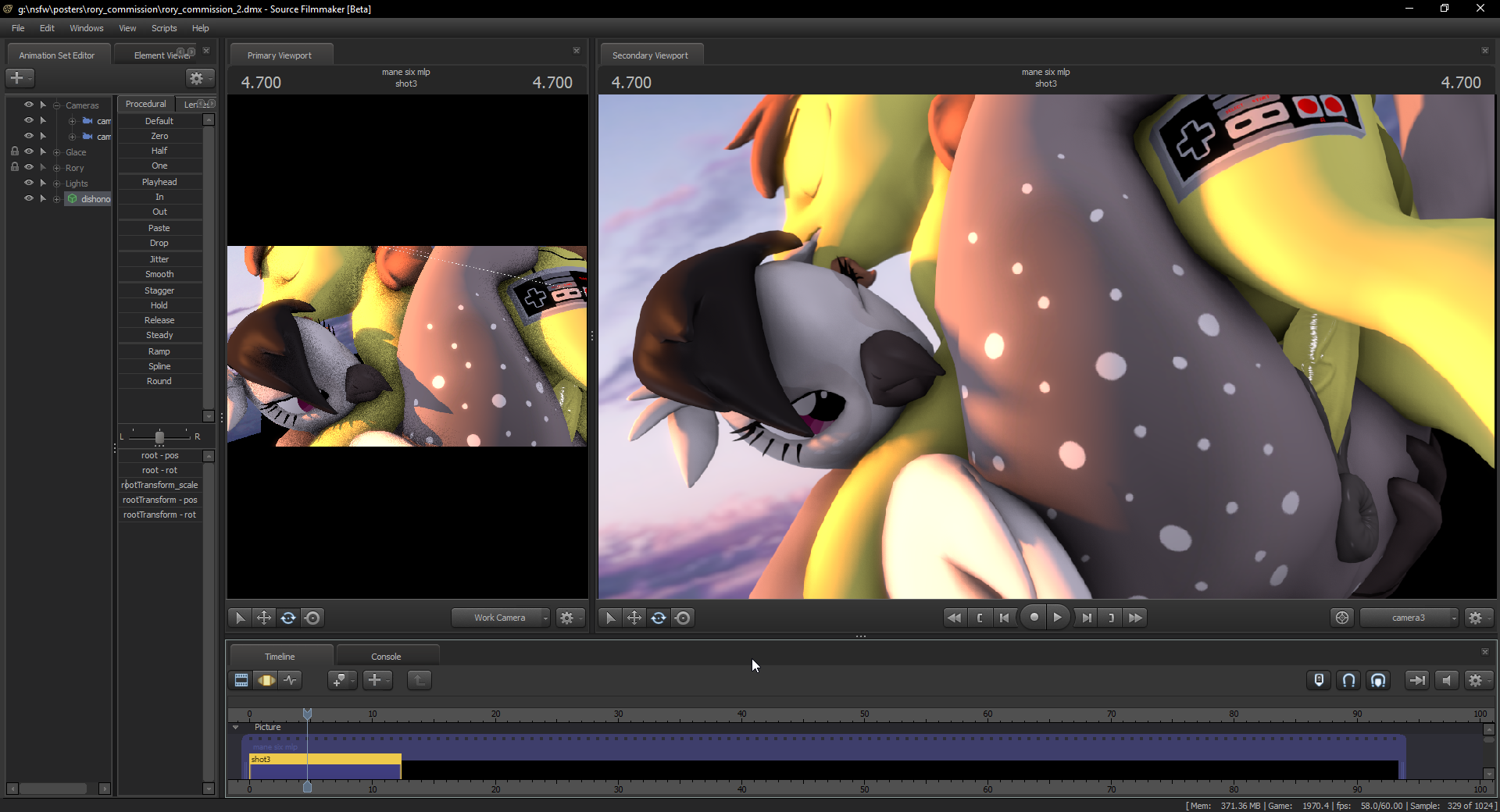Open the camera3 dropdown

[x=1409, y=618]
